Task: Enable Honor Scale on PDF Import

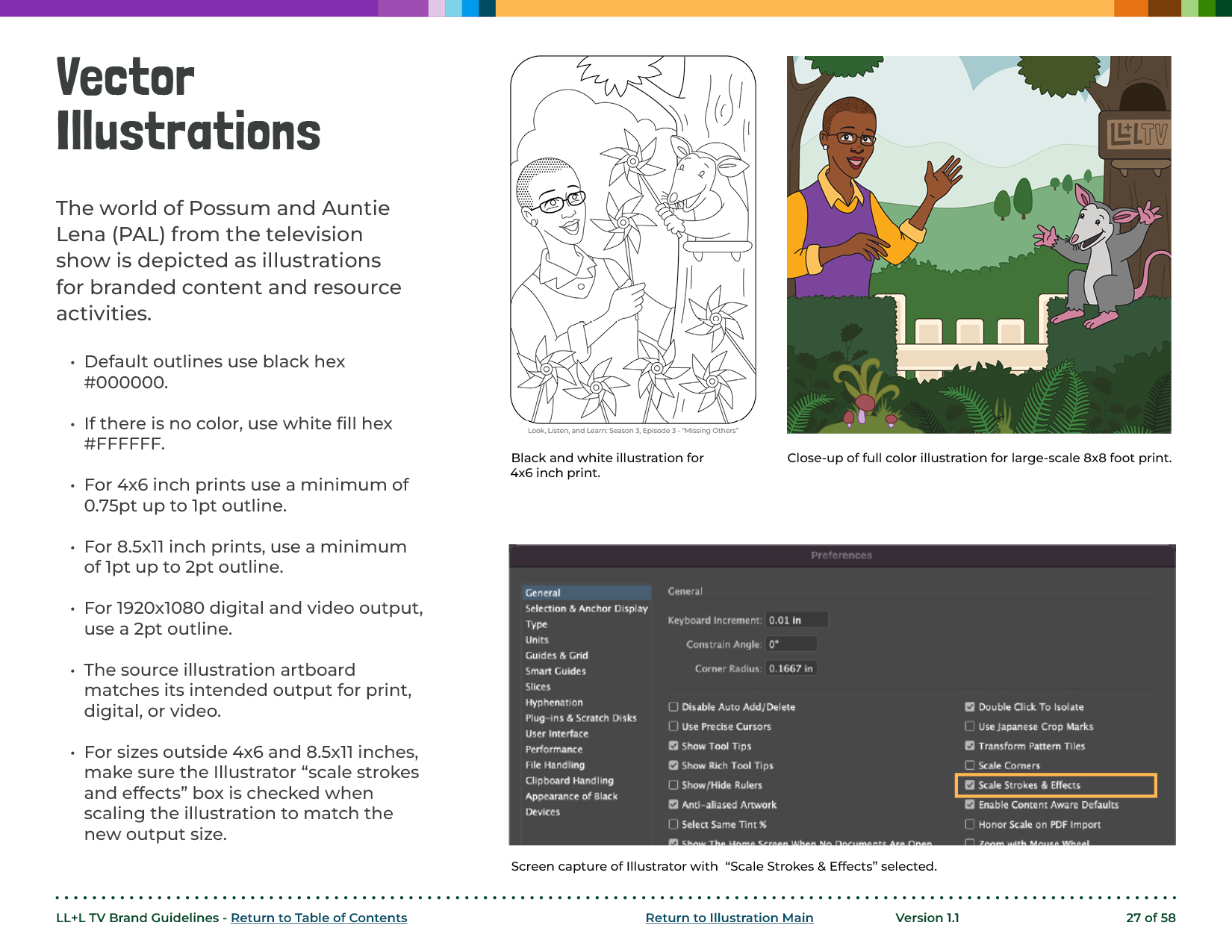Action: (970, 824)
